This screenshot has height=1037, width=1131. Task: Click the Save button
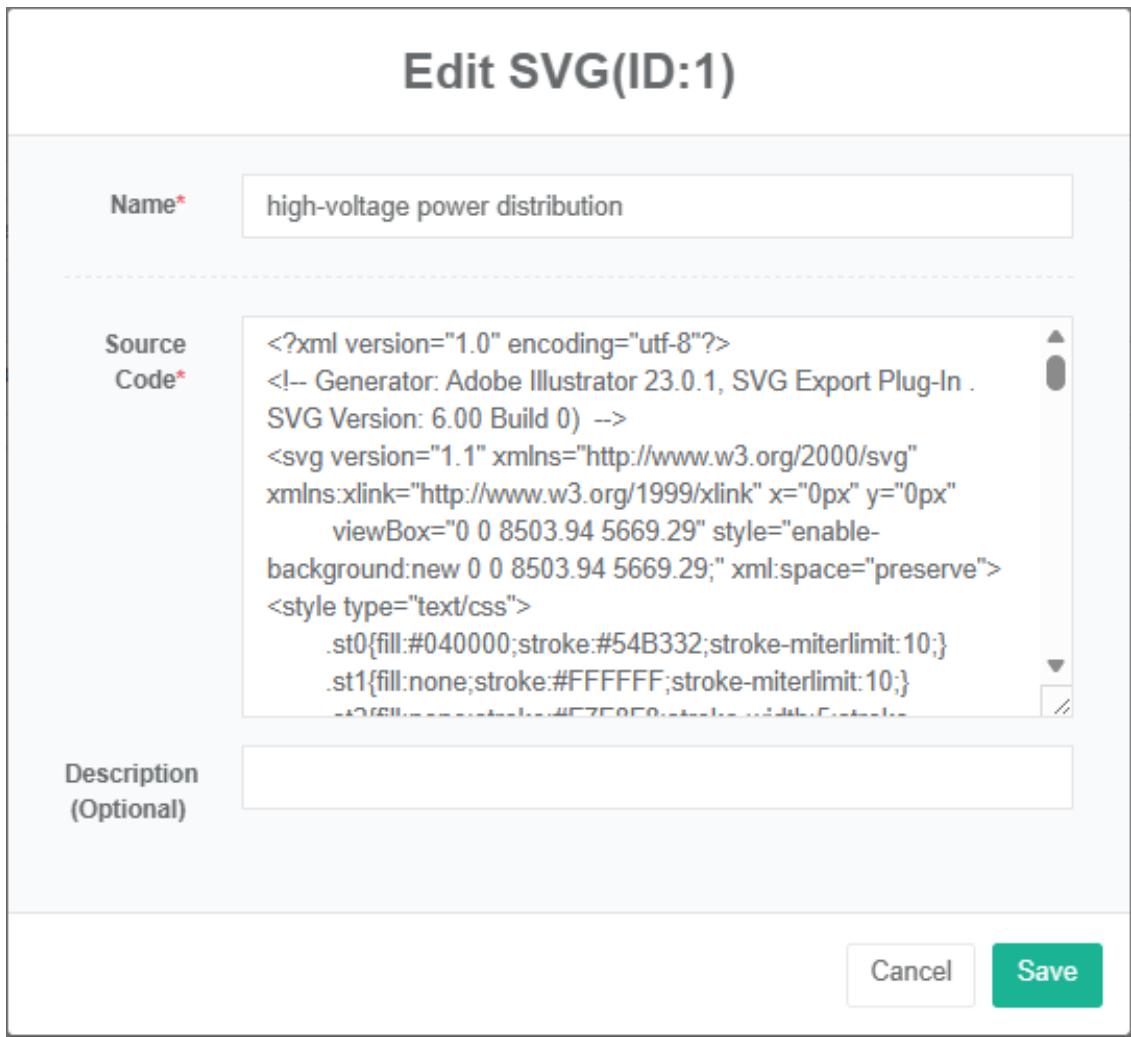pos(1046,974)
